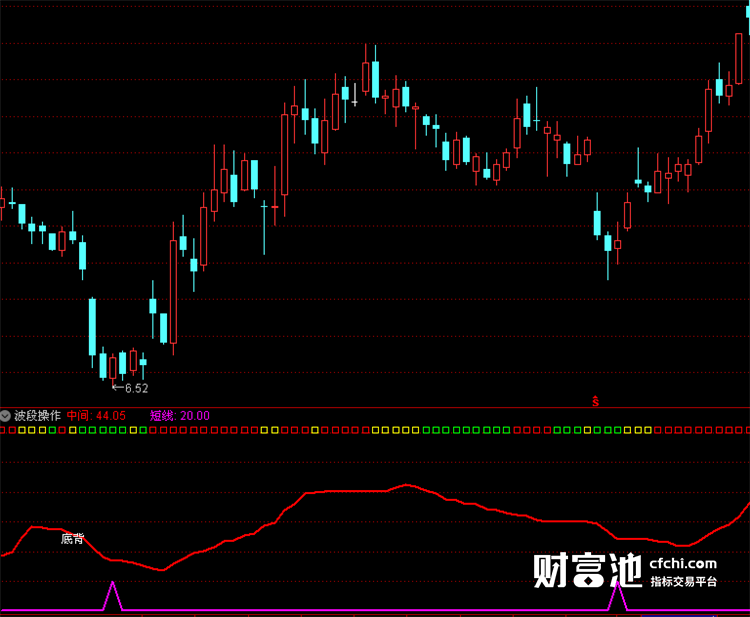Click the 波段操作 indicator name
The height and width of the screenshot is (617, 750).
(x=37, y=416)
